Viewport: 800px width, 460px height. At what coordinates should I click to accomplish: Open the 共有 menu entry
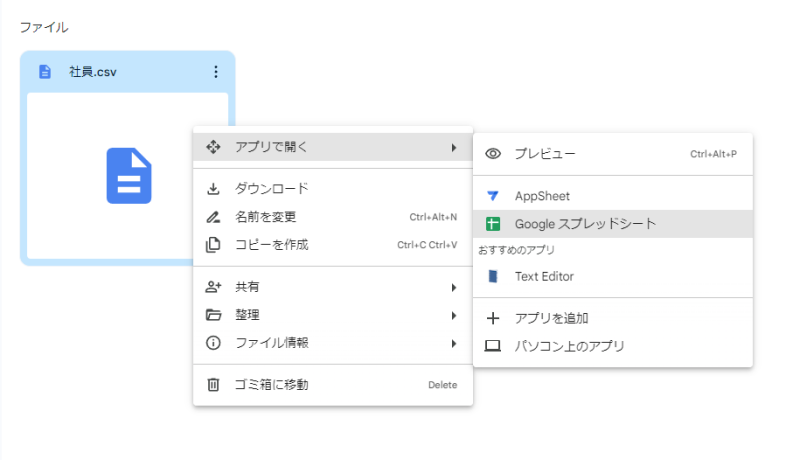coord(333,287)
